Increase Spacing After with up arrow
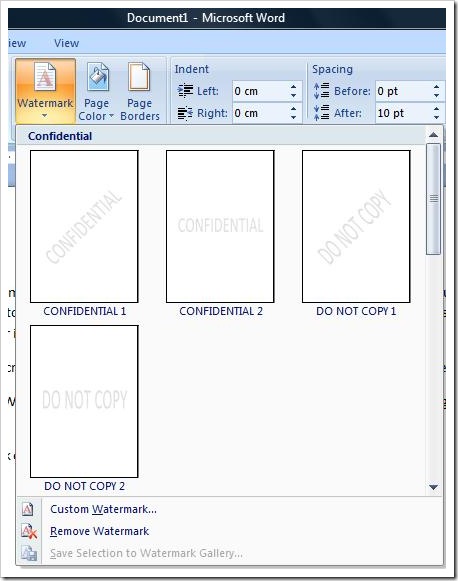 [x=437, y=109]
